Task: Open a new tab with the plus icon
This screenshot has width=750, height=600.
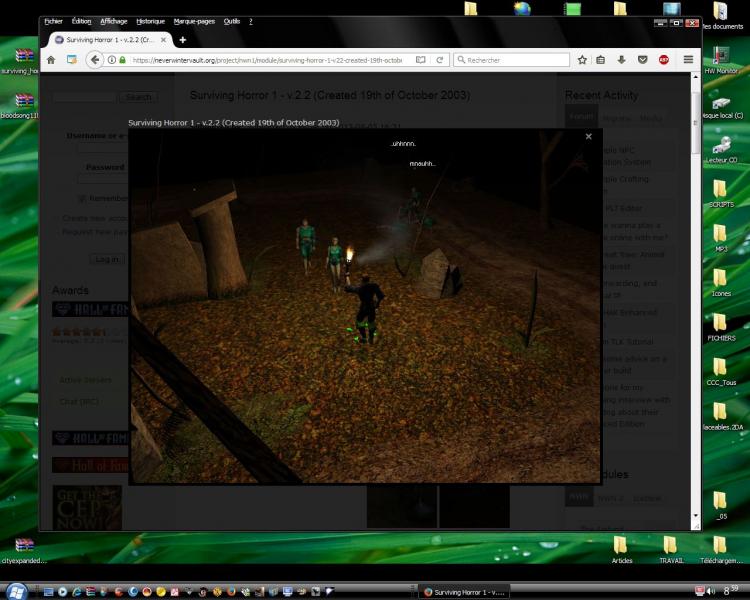Action: tap(183, 40)
